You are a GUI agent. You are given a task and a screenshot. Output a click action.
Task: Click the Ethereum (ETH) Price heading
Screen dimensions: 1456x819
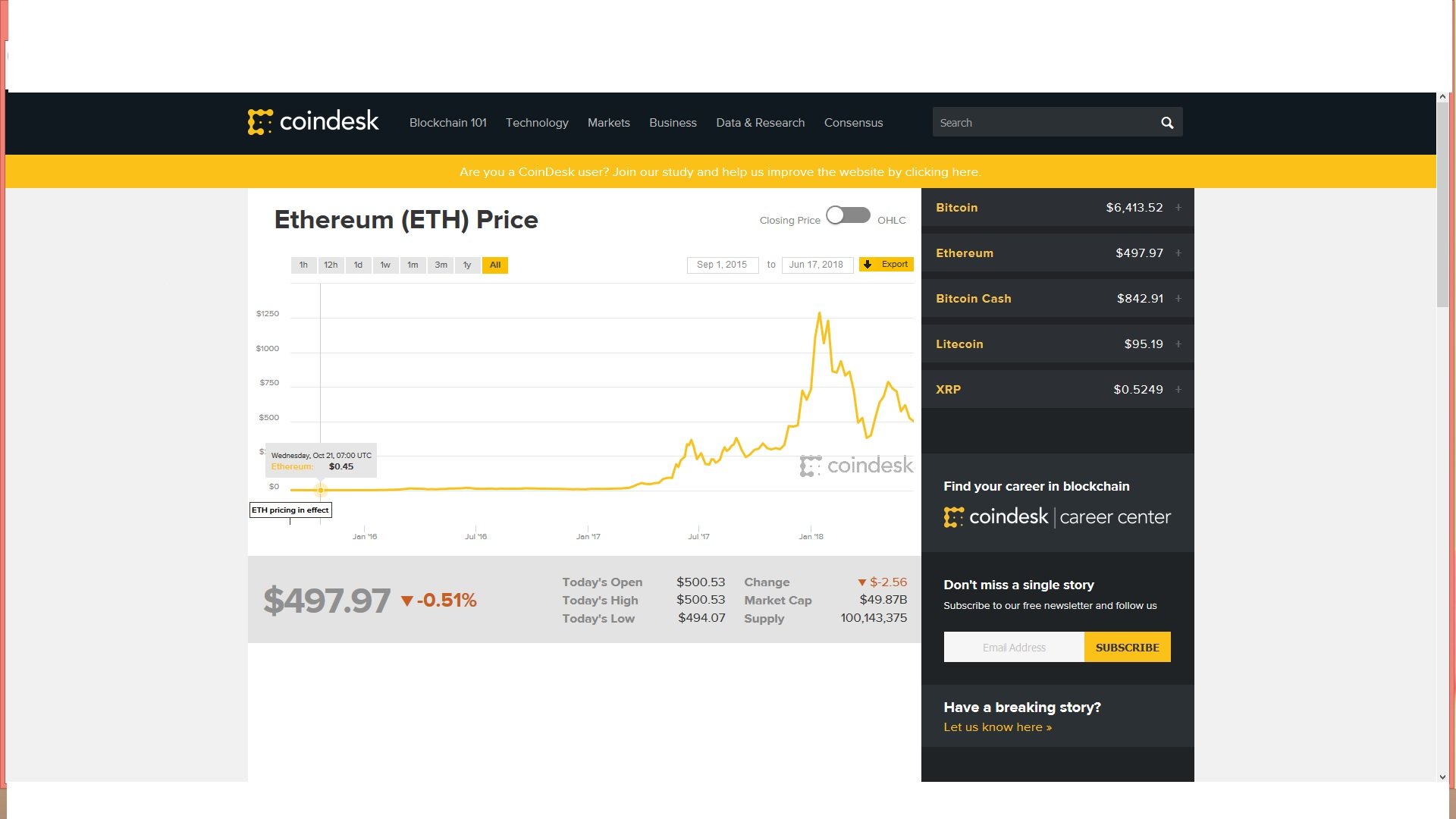[x=406, y=220]
